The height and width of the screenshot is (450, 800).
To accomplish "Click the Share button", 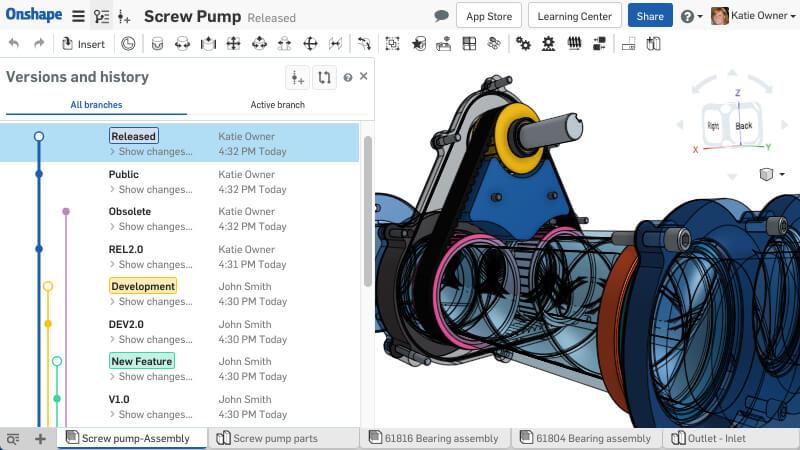I will tap(650, 16).
